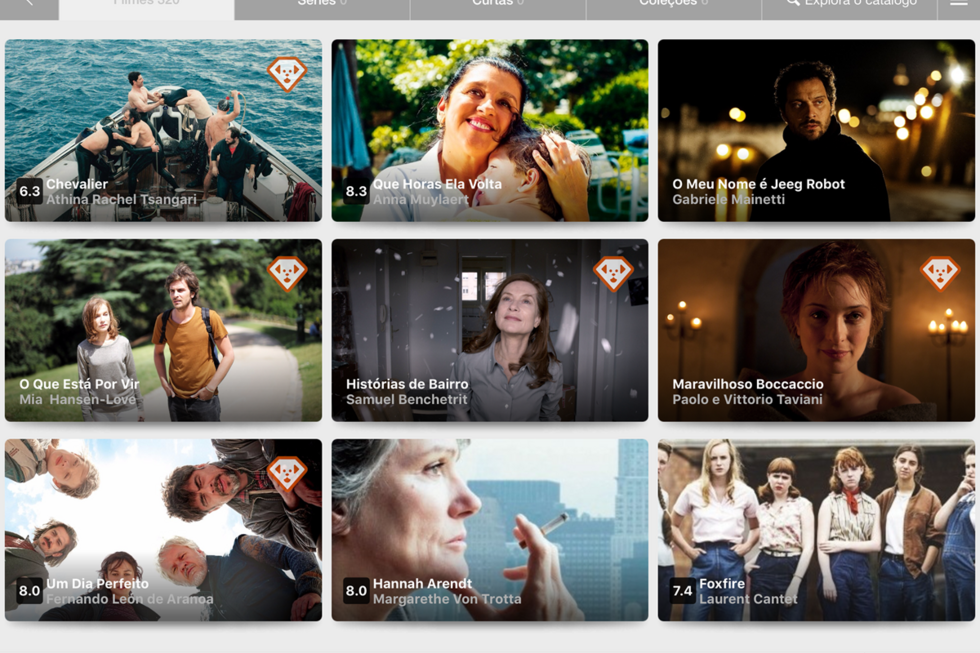Click the badge icon on Chevalier card
Screen dimensions: 980x653
tap(287, 73)
